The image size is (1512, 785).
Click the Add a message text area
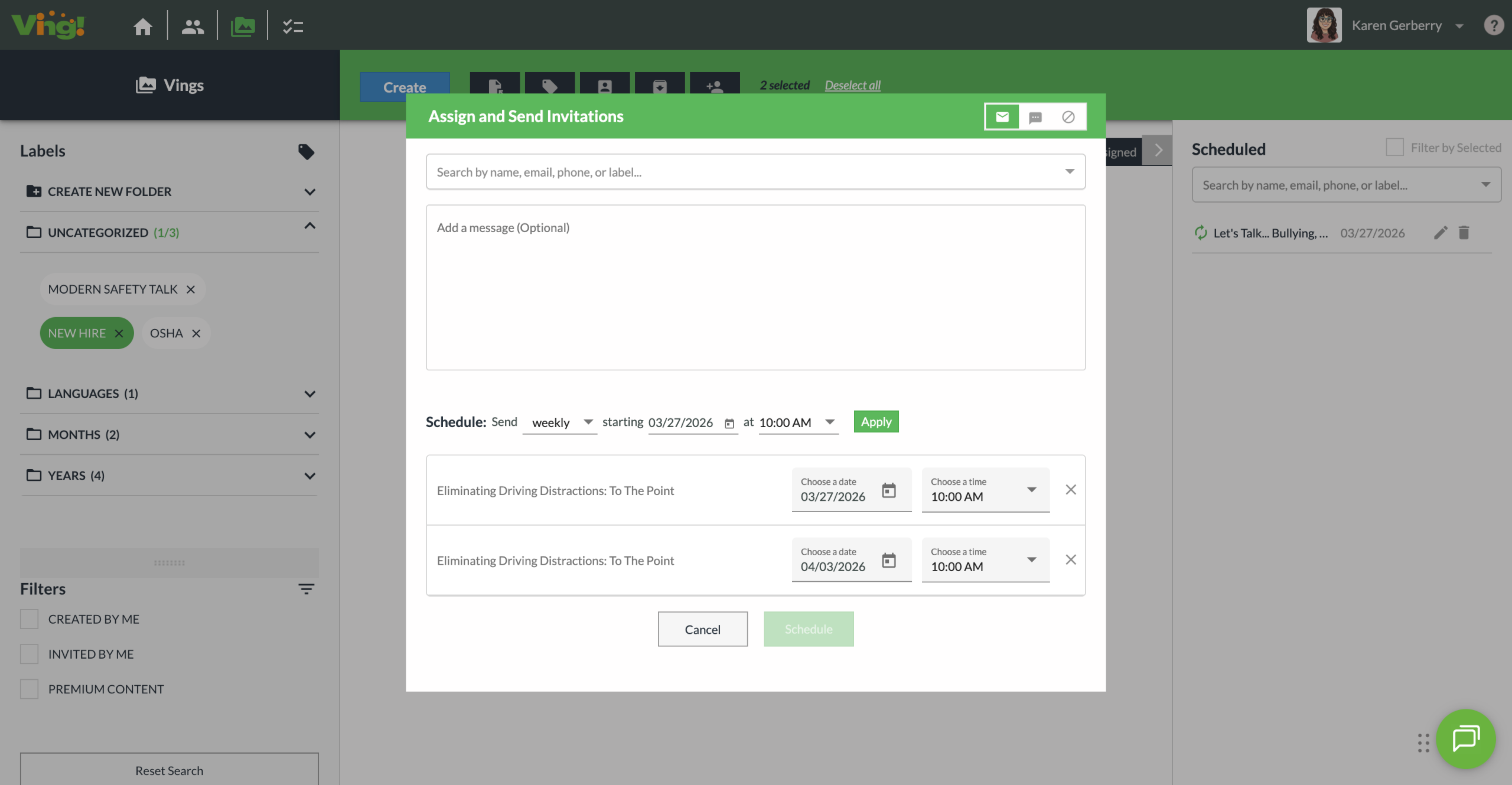pyautogui.click(x=755, y=287)
